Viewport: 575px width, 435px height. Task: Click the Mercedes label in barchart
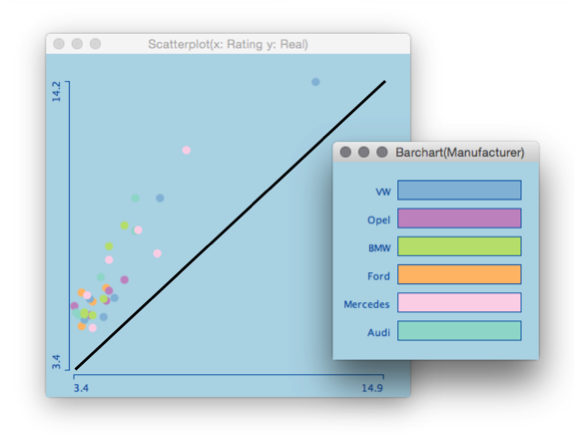click(x=366, y=304)
